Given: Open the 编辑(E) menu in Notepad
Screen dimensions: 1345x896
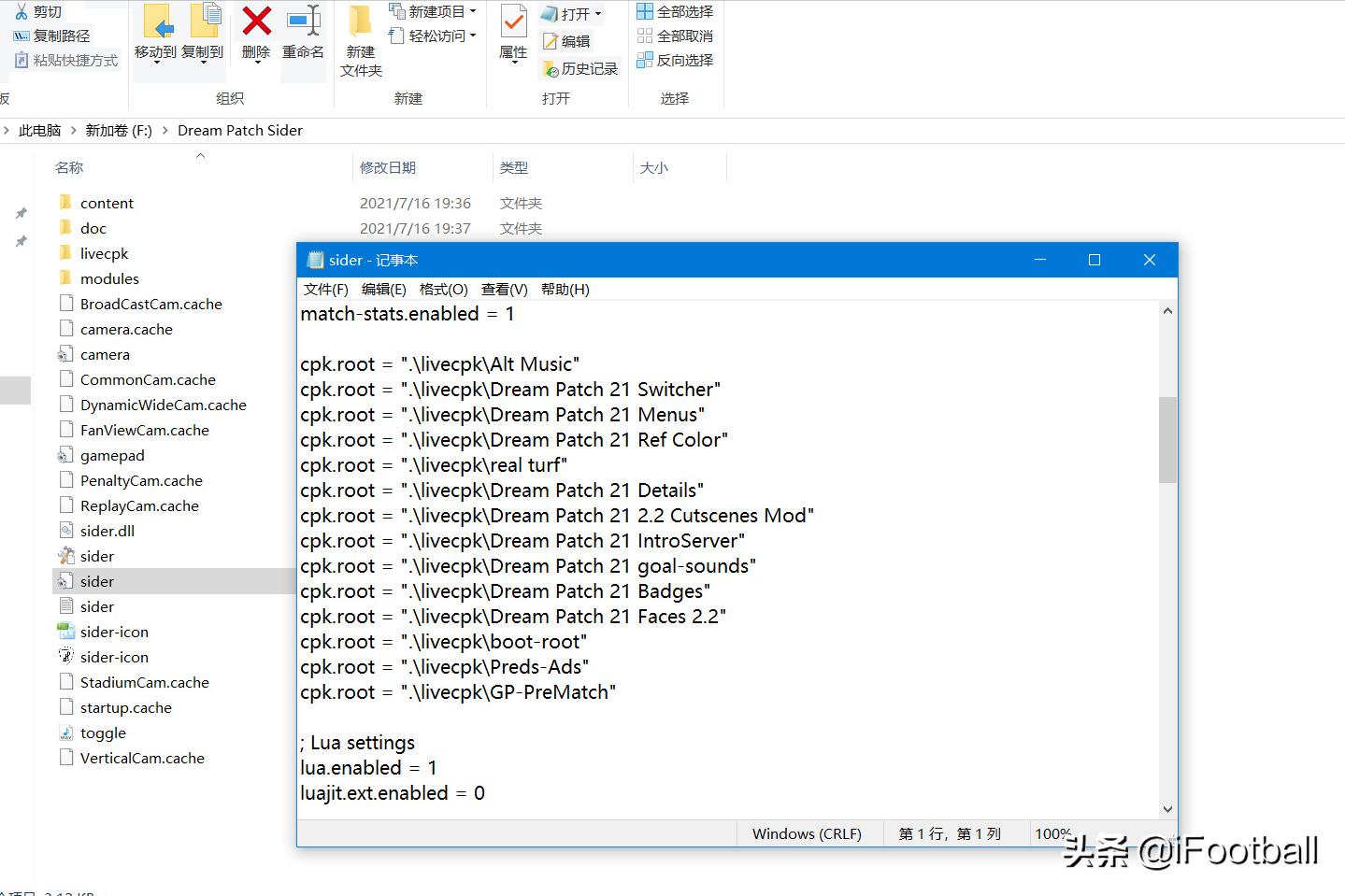Looking at the screenshot, I should pos(384,290).
